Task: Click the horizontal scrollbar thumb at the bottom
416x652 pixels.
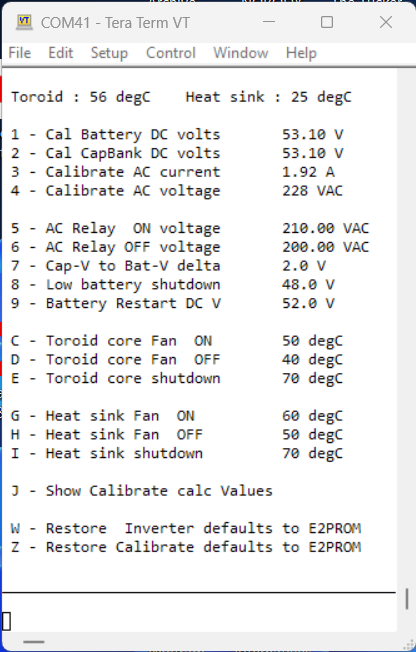Action: pyautogui.click(x=34, y=642)
